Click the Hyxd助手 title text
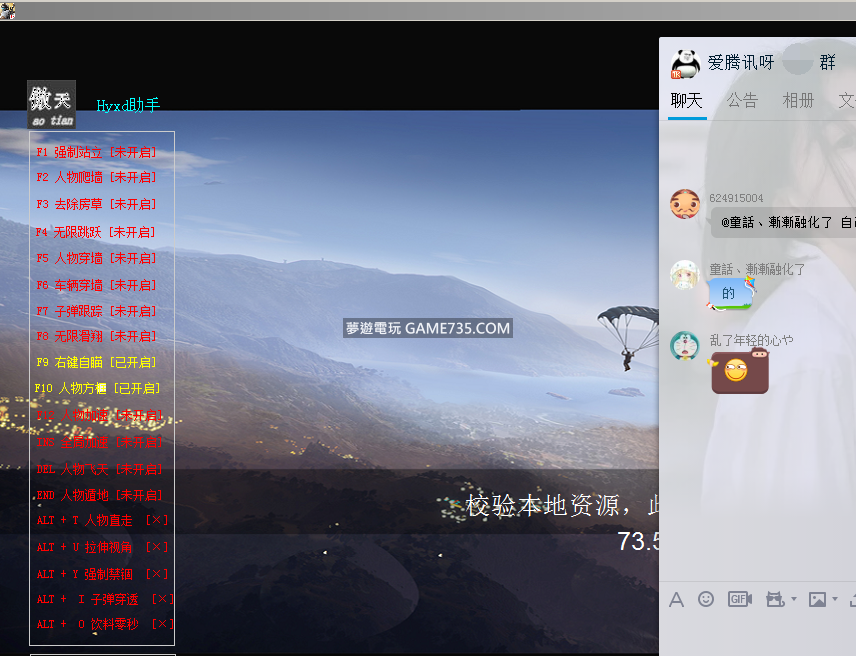 pos(128,105)
